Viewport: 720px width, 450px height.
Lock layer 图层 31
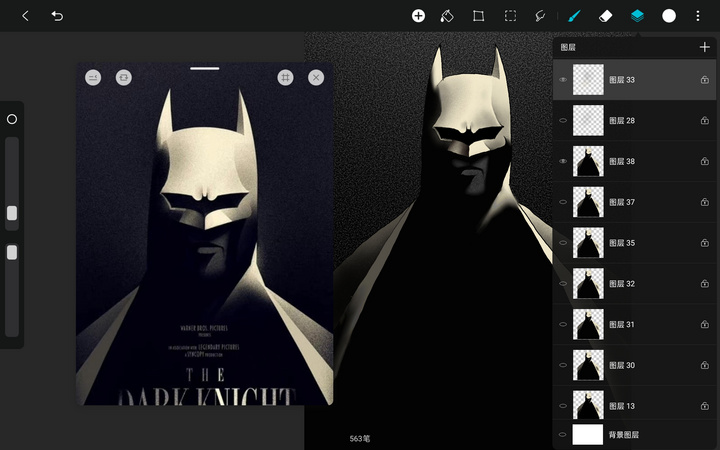click(x=704, y=325)
